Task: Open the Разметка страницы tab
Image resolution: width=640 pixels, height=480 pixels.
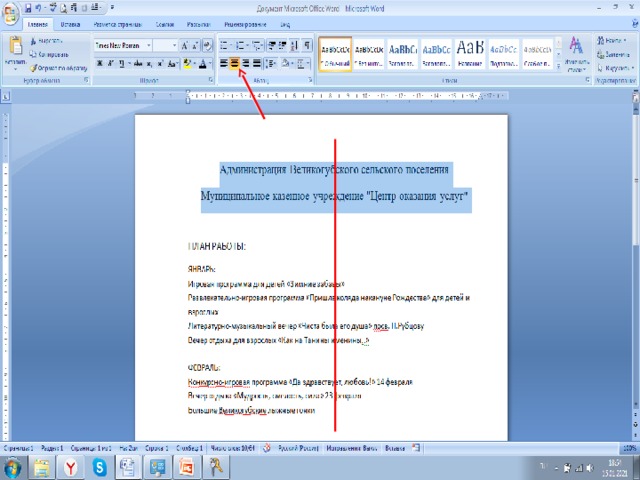Action: pos(117,22)
